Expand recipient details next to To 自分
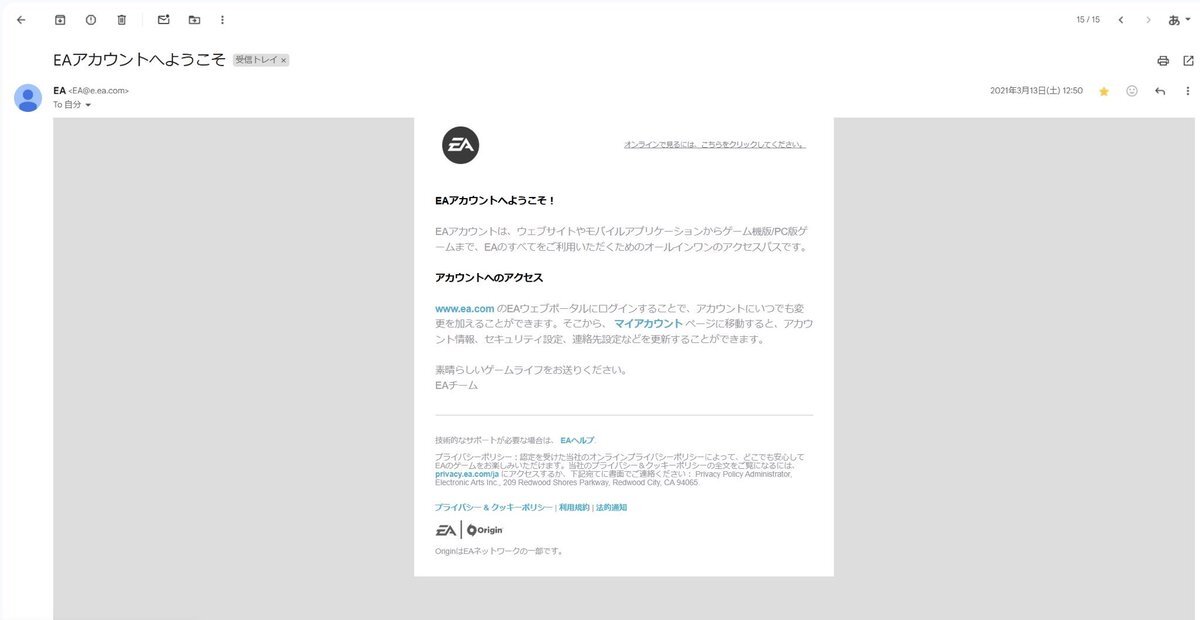1200x620 pixels. point(88,105)
